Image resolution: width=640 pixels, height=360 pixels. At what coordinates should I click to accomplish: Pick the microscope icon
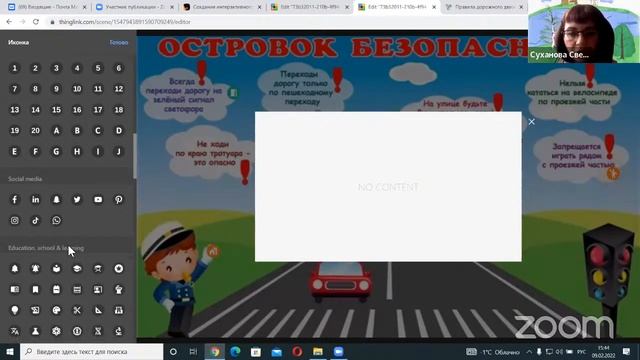pyautogui.click(x=119, y=331)
